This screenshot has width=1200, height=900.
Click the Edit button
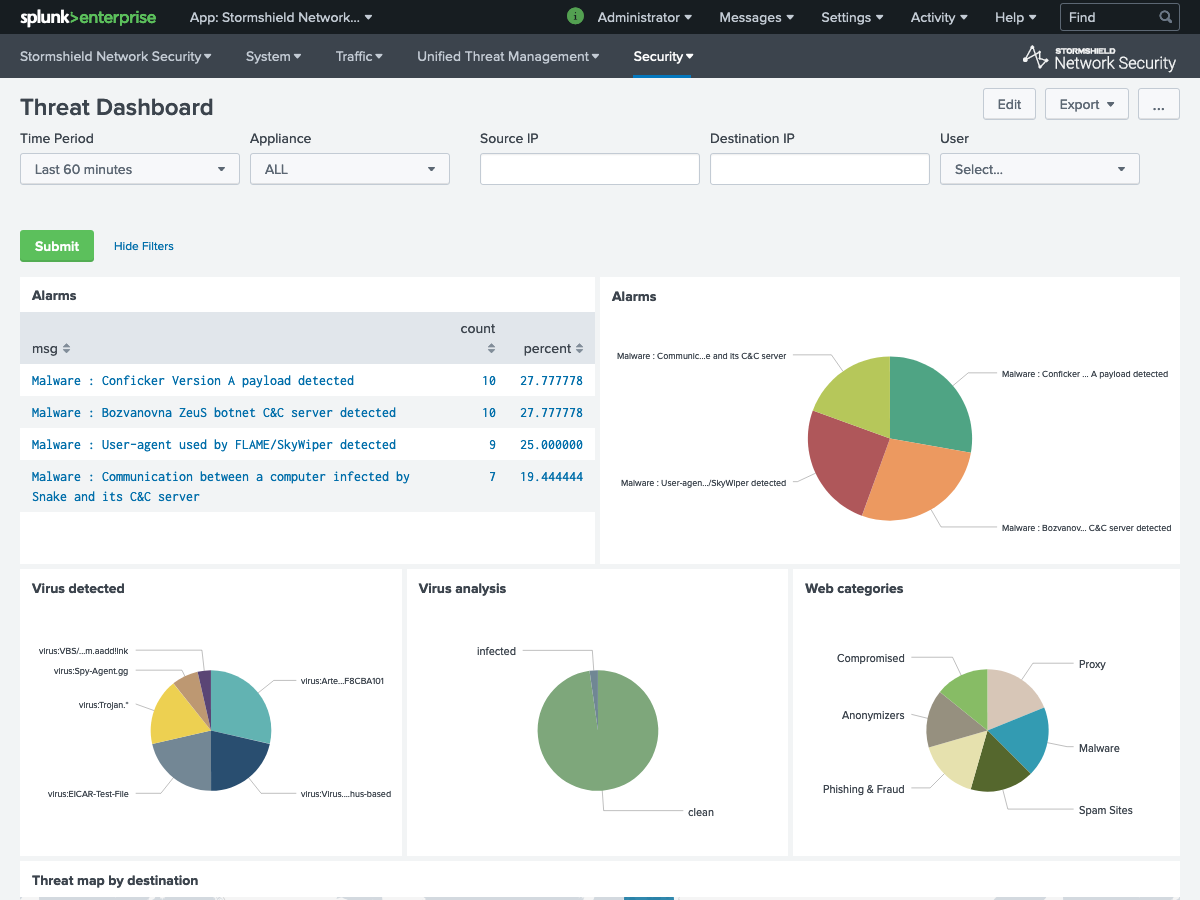[1009, 104]
